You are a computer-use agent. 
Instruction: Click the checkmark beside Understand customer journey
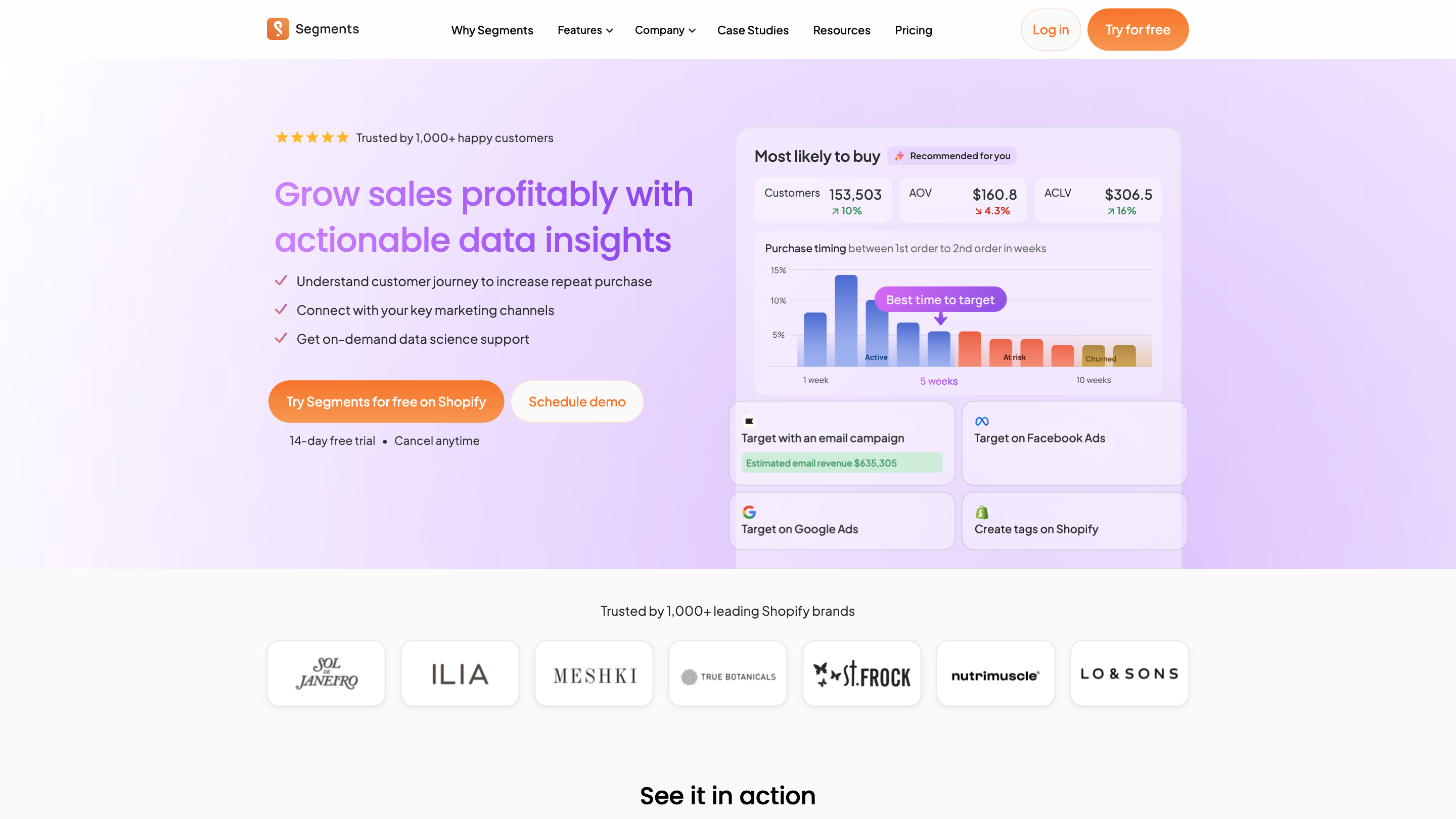[281, 281]
